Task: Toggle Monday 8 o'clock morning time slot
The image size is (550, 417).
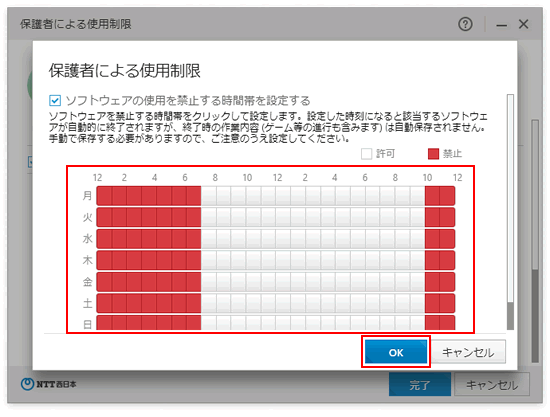Action: (224, 196)
